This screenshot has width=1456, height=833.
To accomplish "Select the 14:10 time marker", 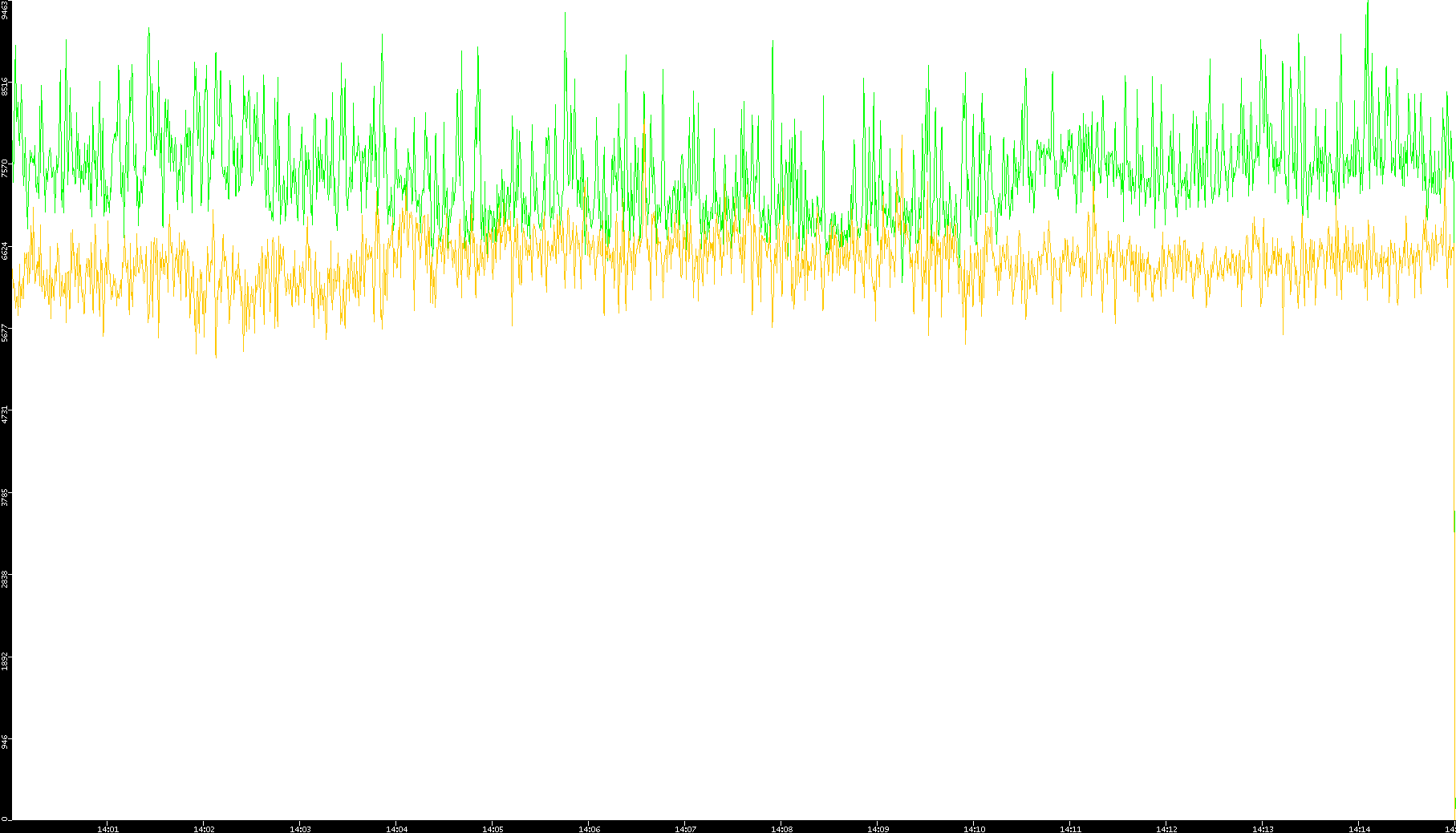I will 974,828.
